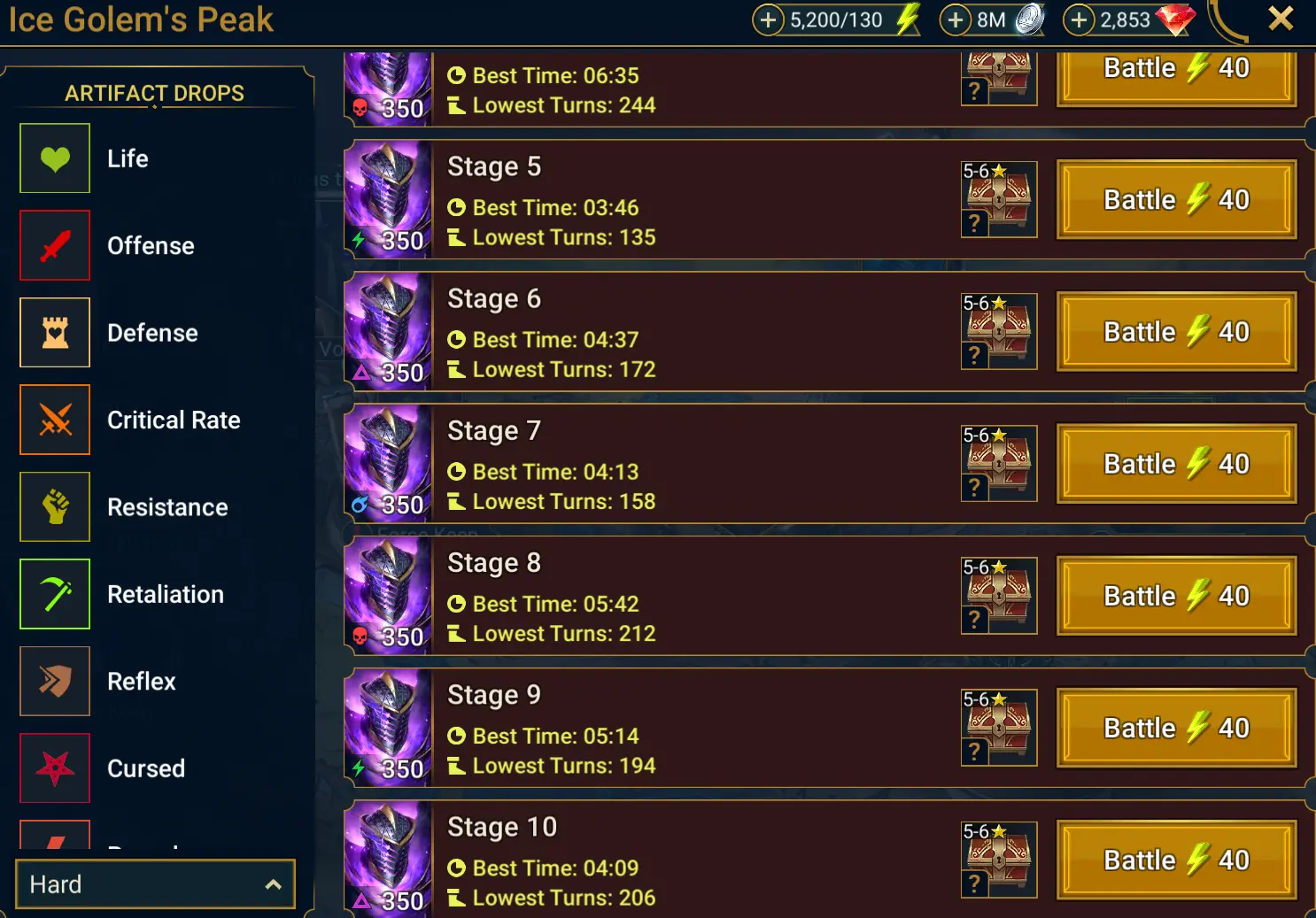Screen dimensions: 1316x918
Task: Start Stage 5 battle
Action: [1177, 200]
